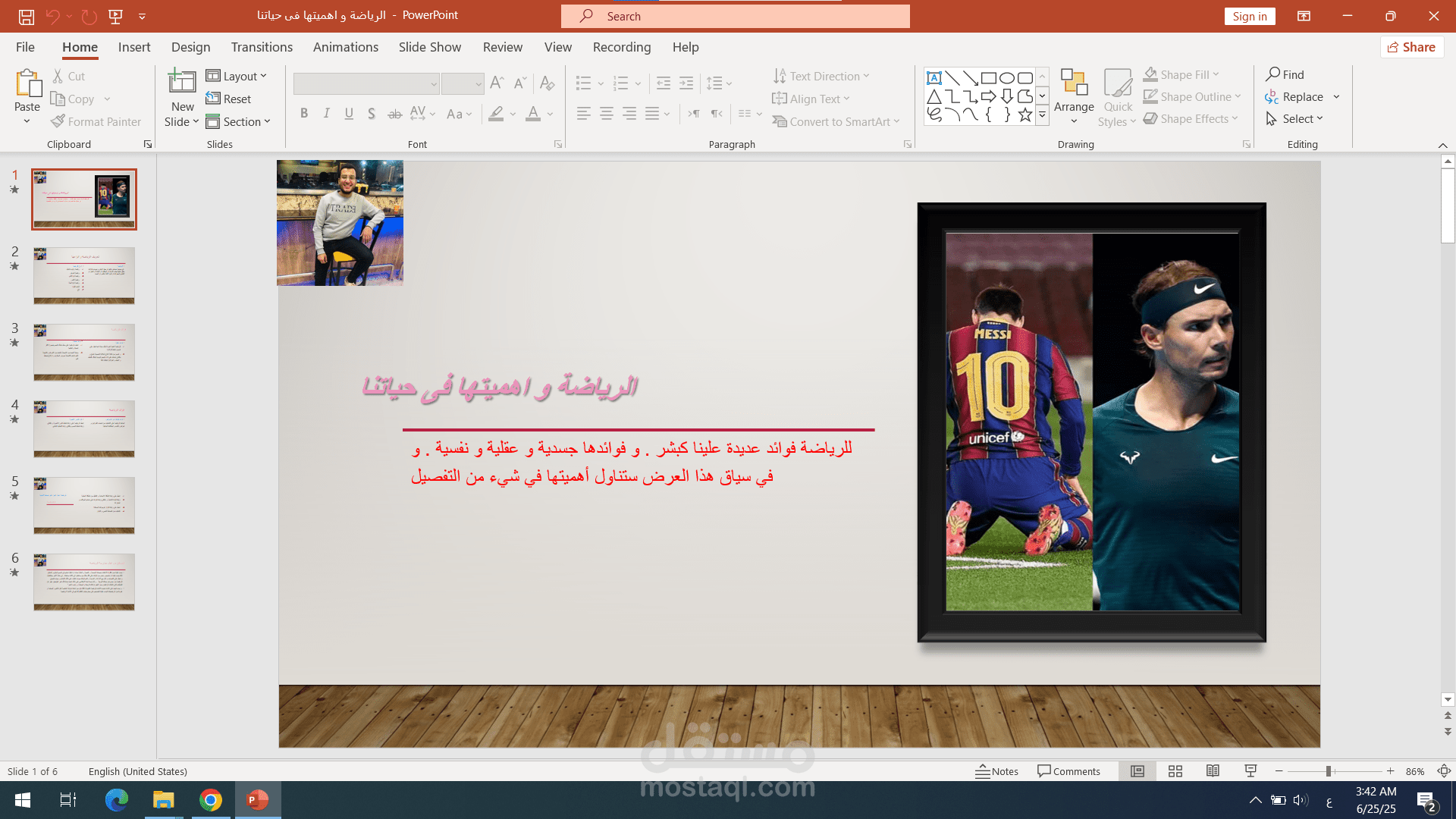
Task: Select the five-point Star shape
Action: pyautogui.click(x=1025, y=115)
